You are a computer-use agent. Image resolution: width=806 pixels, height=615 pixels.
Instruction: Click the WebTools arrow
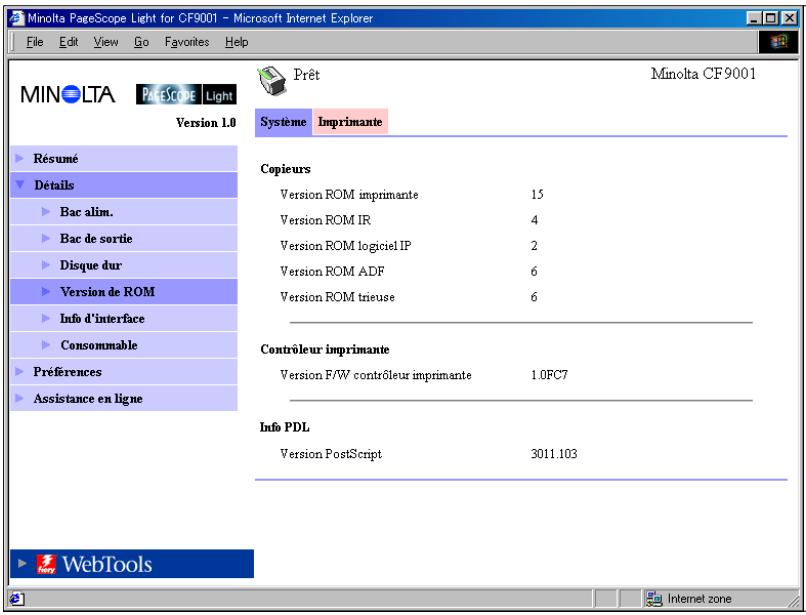click(x=22, y=563)
